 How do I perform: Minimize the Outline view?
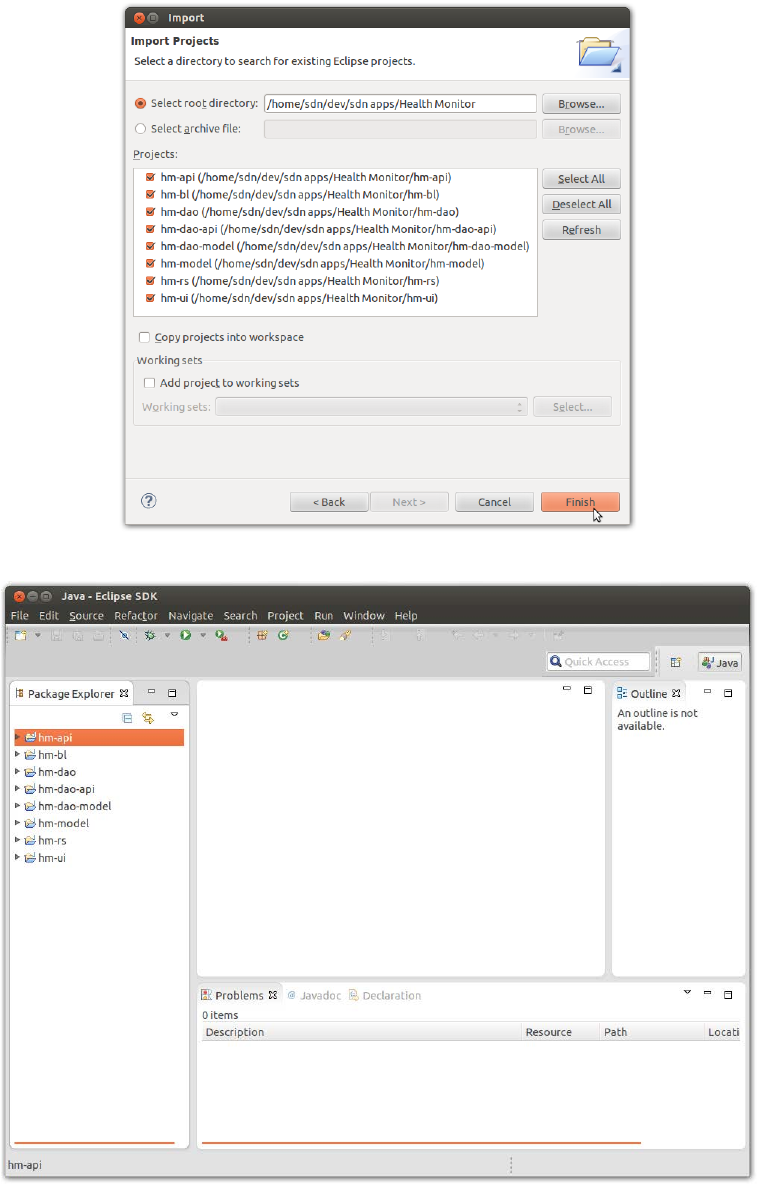(x=707, y=692)
